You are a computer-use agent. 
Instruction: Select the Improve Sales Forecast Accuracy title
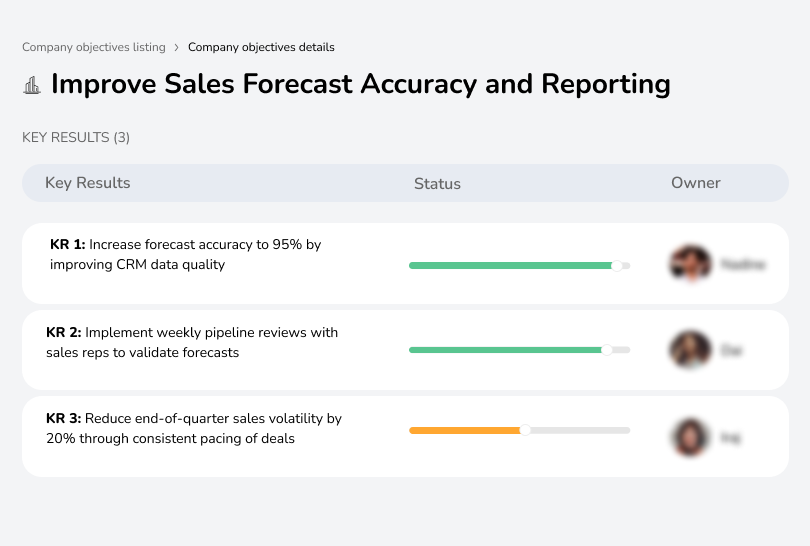361,84
